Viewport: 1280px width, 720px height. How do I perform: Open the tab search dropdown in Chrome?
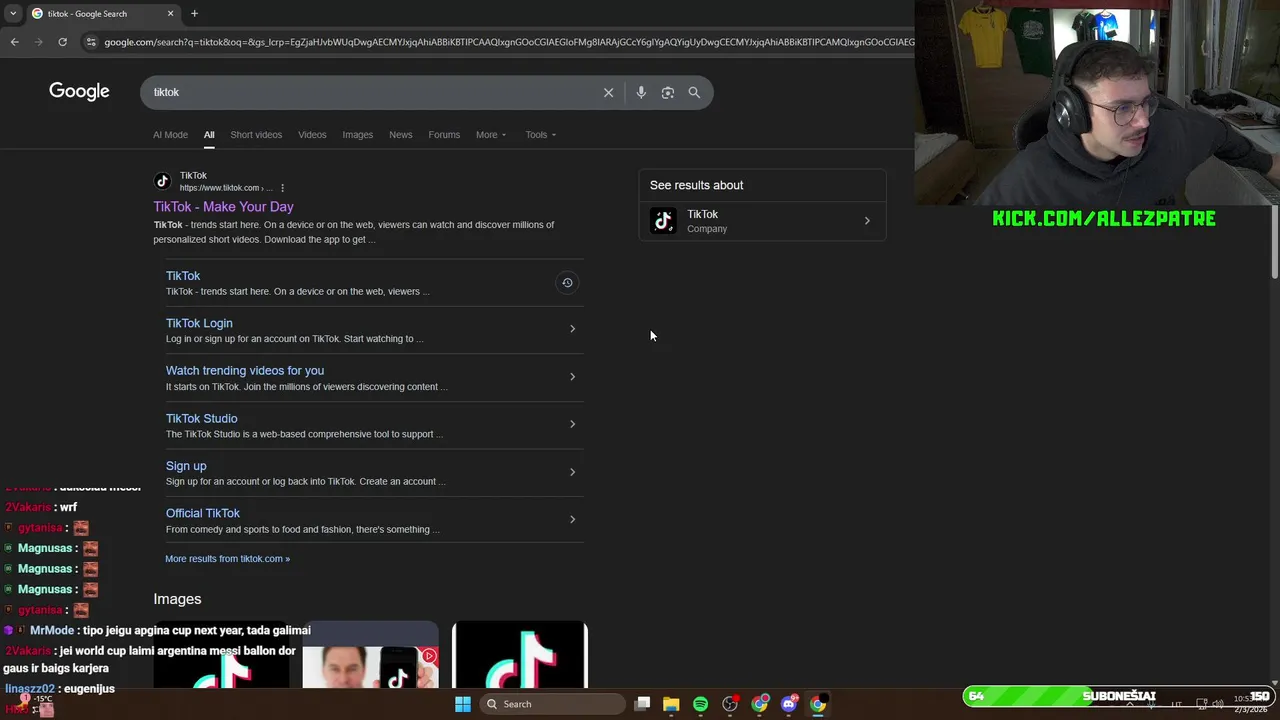pyautogui.click(x=12, y=13)
